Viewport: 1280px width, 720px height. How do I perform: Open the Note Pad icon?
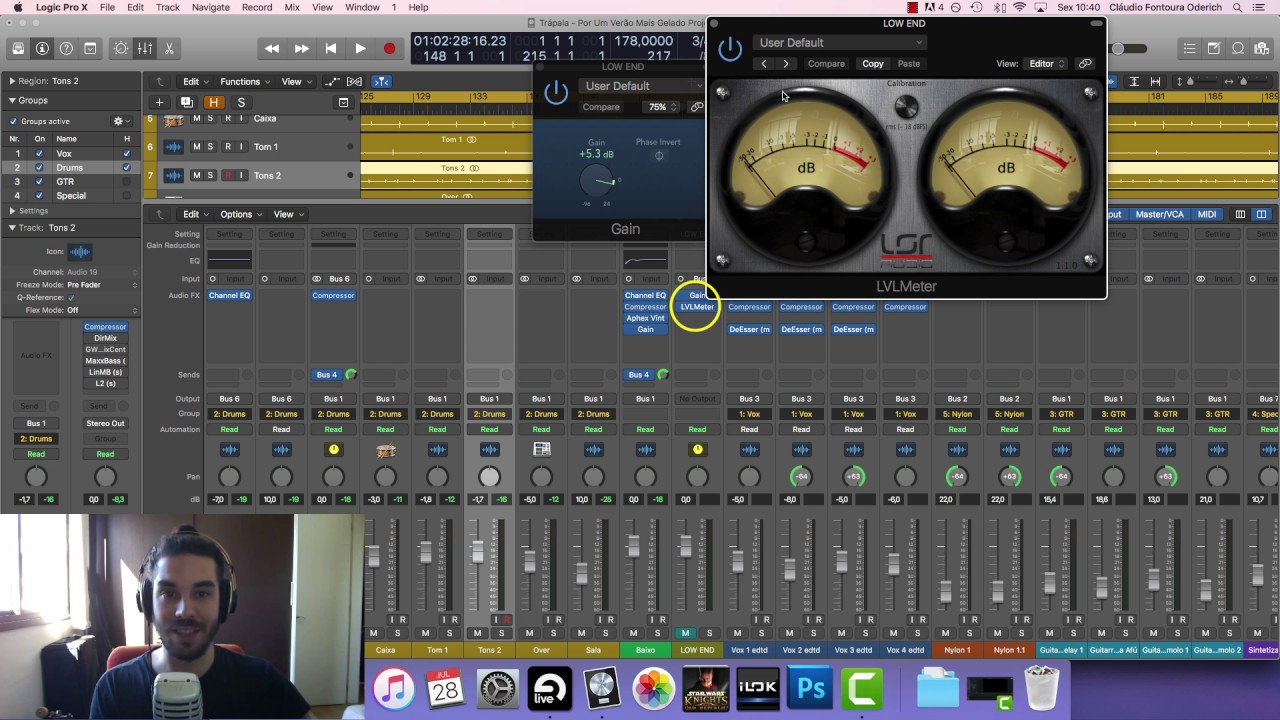click(1213, 48)
